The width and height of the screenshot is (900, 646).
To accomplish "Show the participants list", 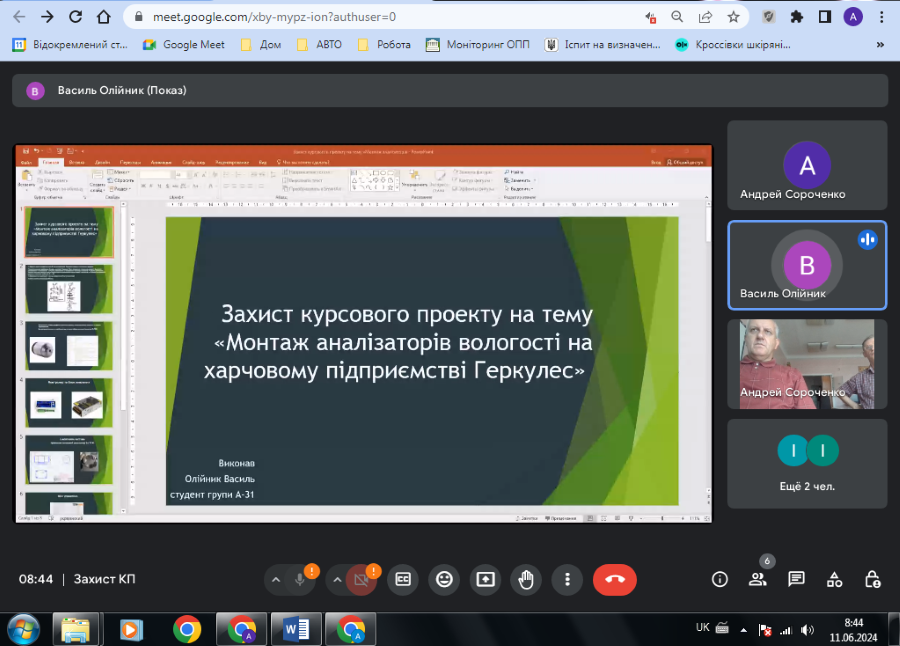I will tap(757, 579).
